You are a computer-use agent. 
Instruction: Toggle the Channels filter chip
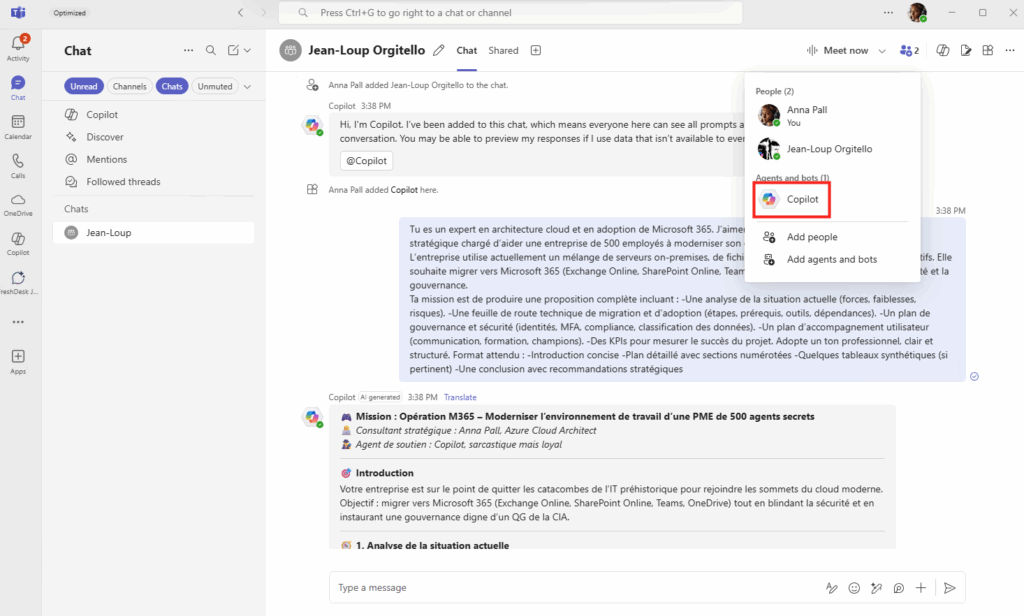pos(130,86)
